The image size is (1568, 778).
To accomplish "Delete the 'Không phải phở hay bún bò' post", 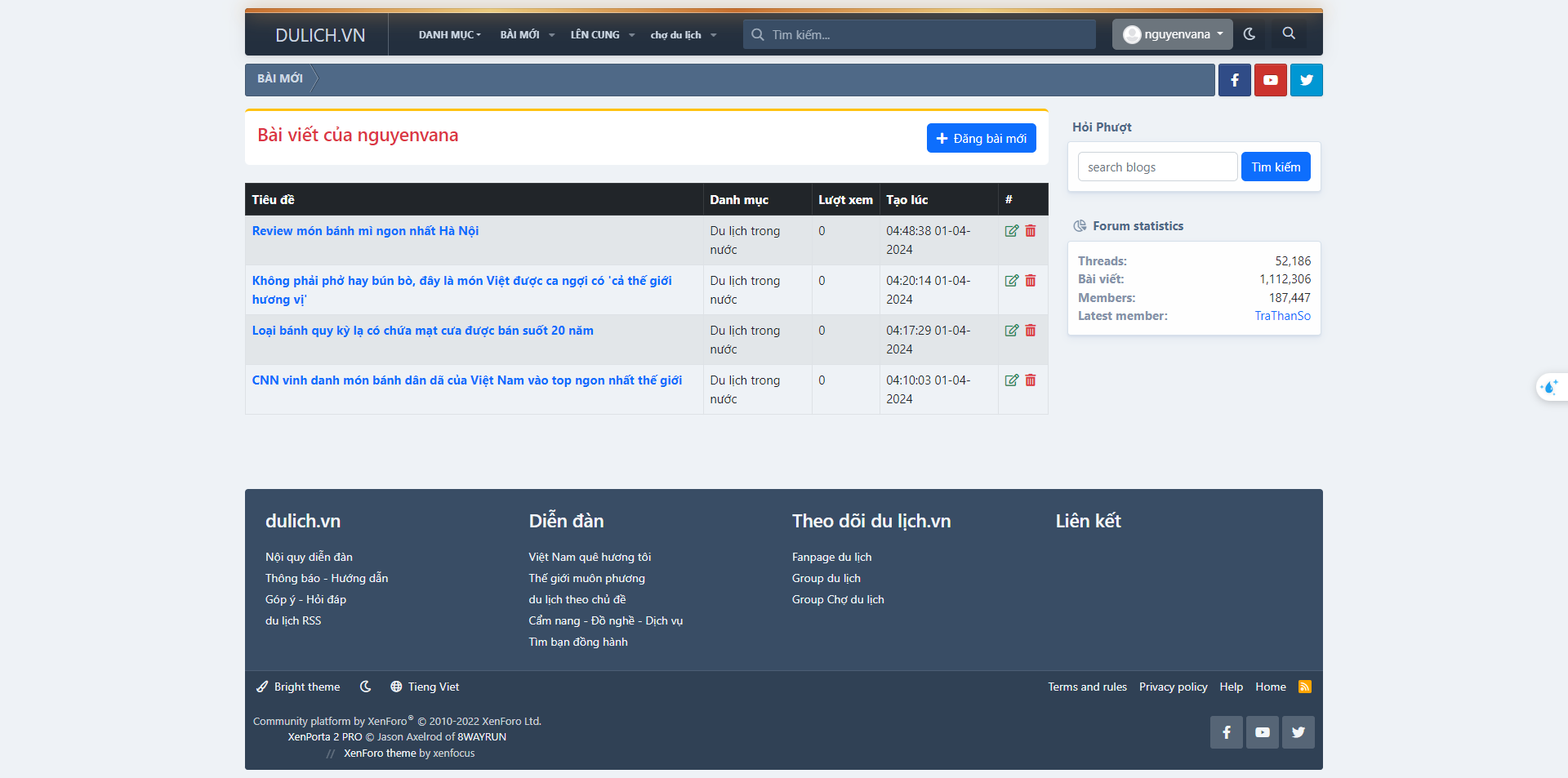I will tap(1031, 281).
